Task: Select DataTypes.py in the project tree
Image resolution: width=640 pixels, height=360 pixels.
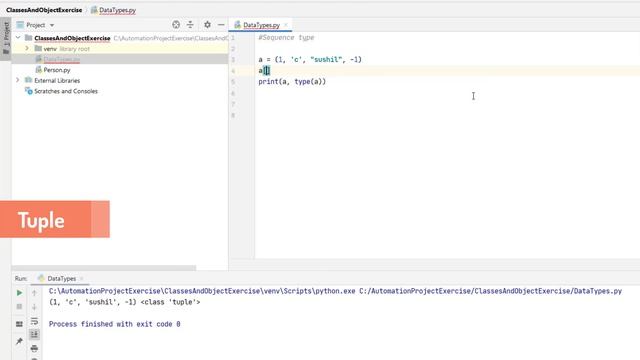Action: click(x=62, y=59)
